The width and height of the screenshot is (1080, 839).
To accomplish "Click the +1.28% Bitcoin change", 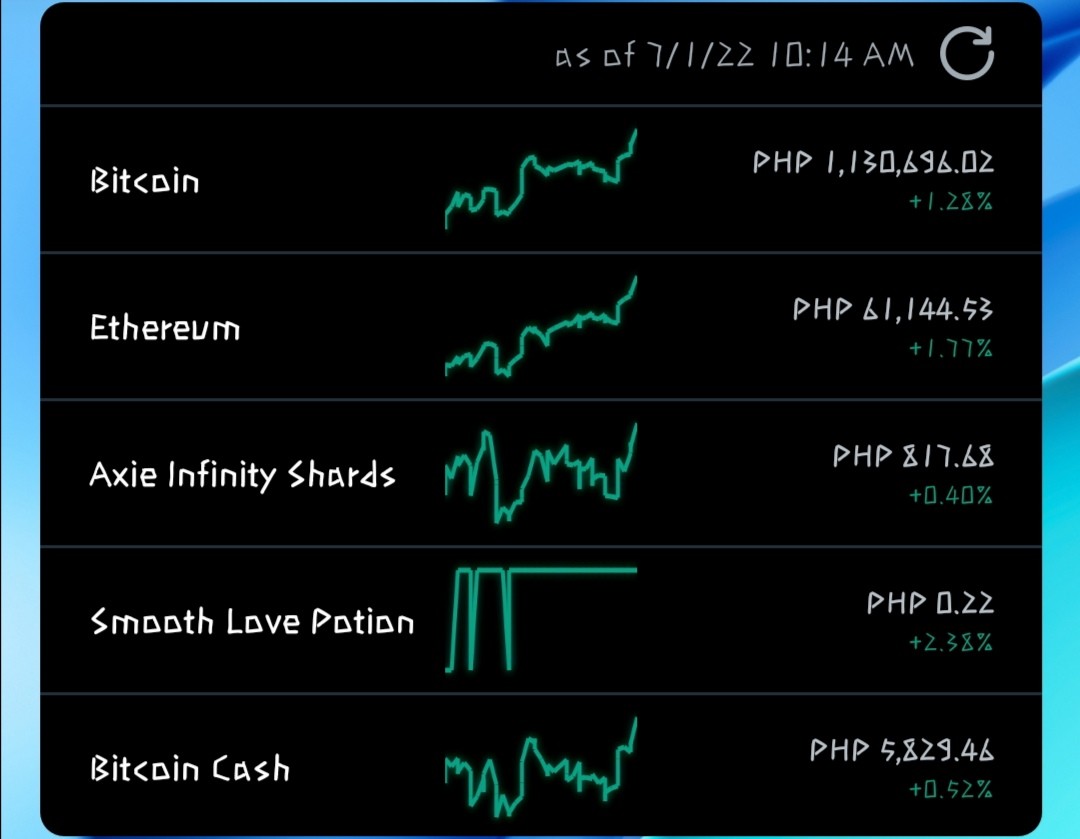I will 951,202.
